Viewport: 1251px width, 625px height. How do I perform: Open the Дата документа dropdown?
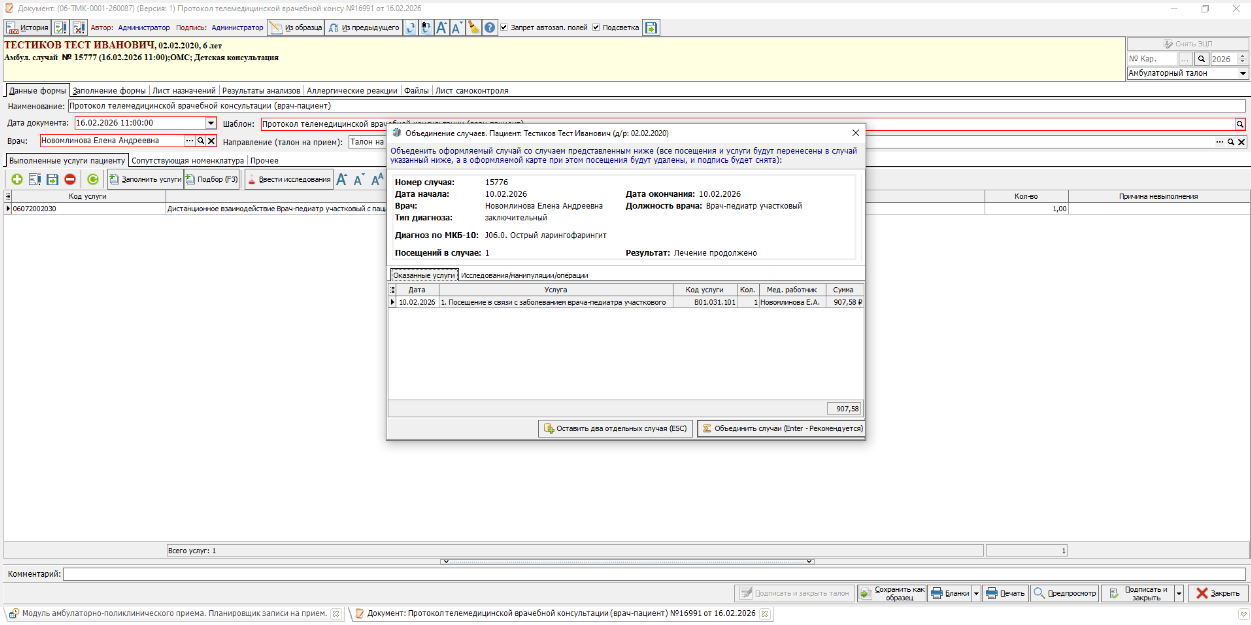(x=211, y=123)
